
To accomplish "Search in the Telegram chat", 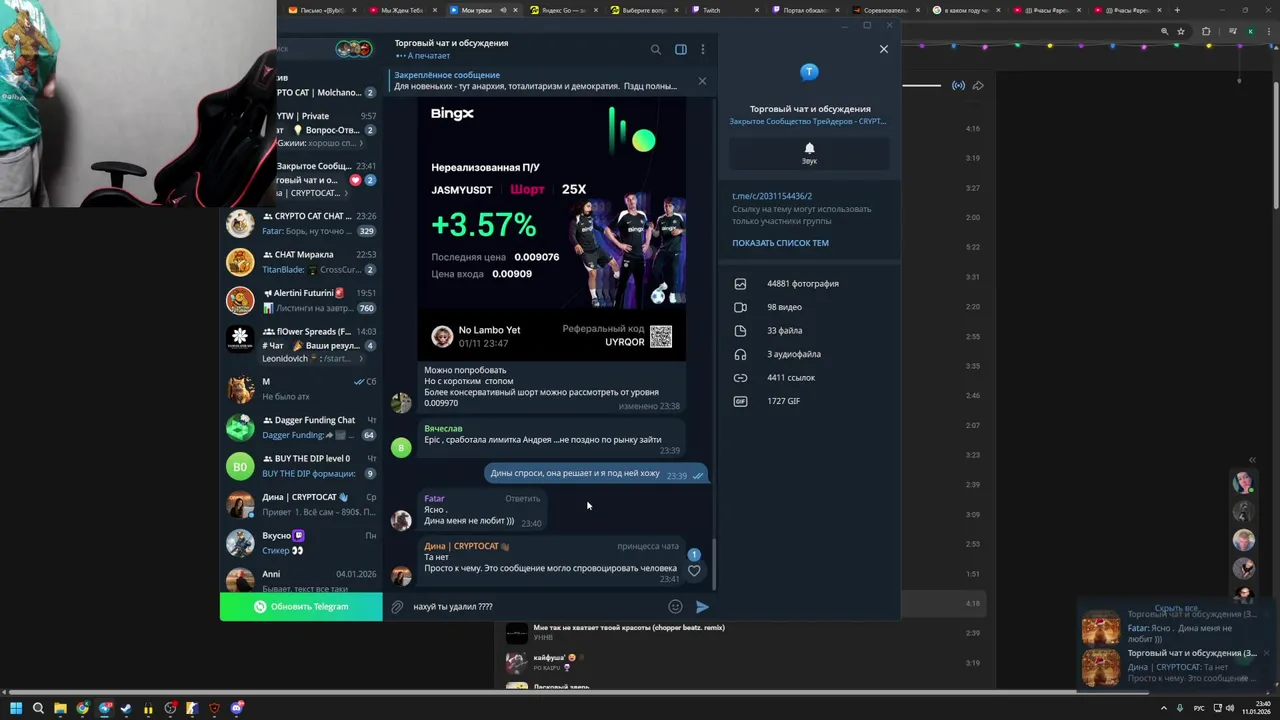I will coord(656,49).
